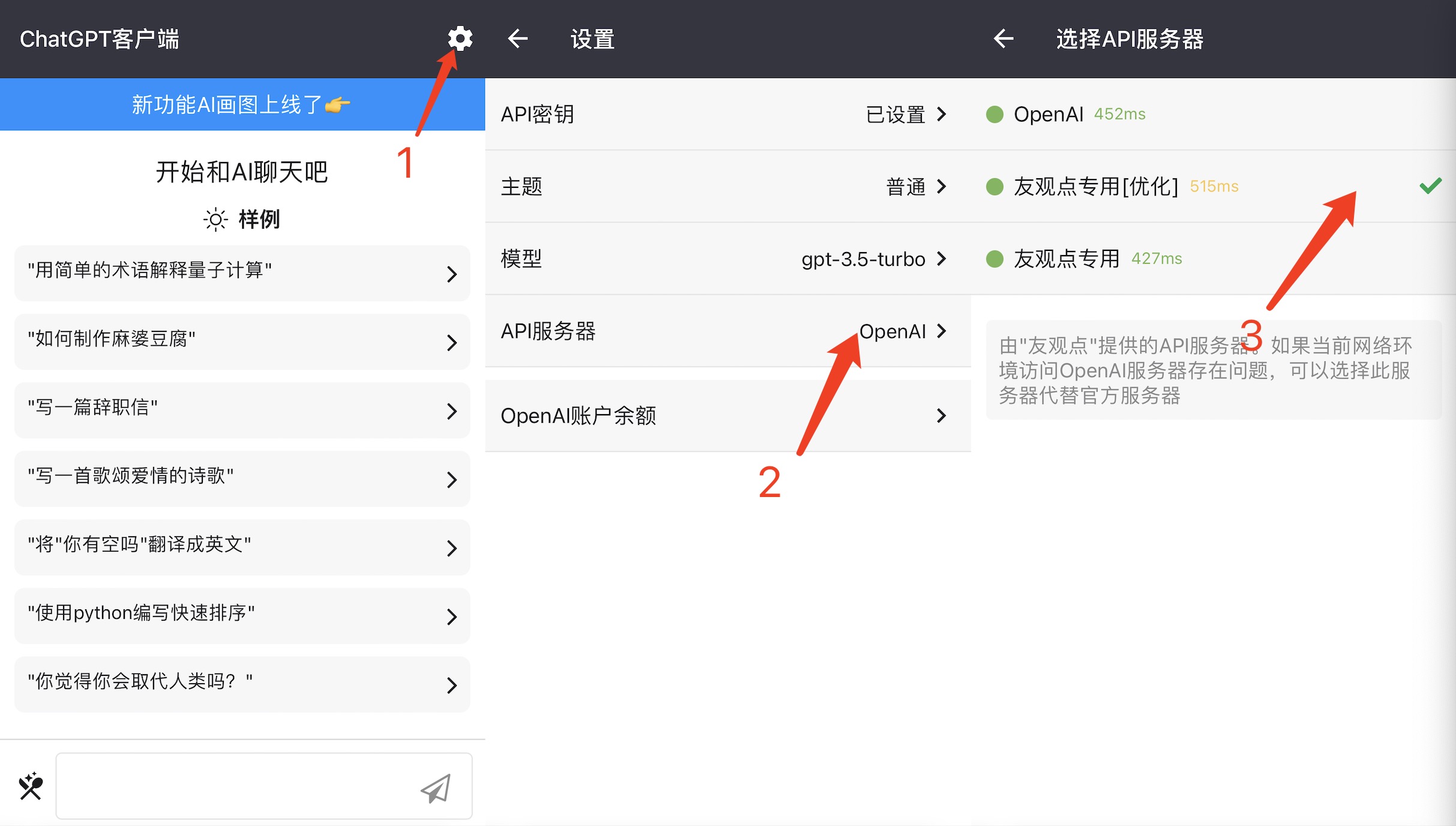
Task: Open the 主题 setting row
Action: 728,187
